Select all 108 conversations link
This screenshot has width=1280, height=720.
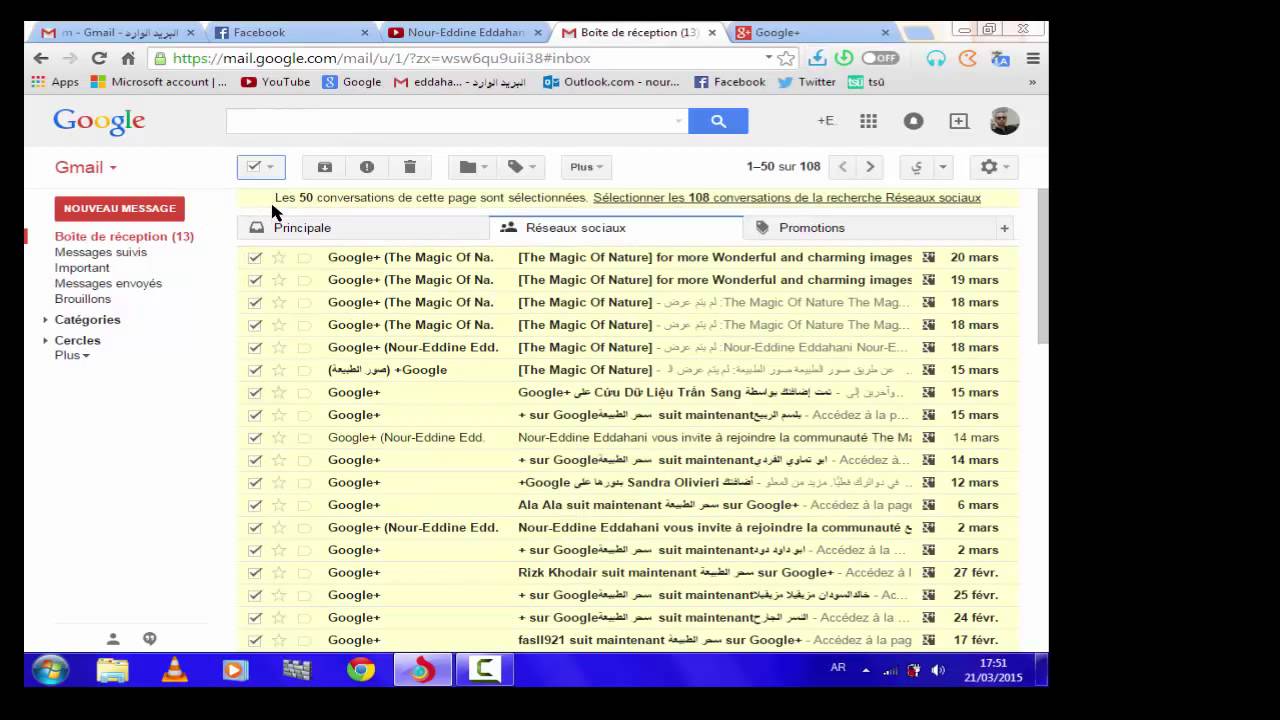click(787, 198)
